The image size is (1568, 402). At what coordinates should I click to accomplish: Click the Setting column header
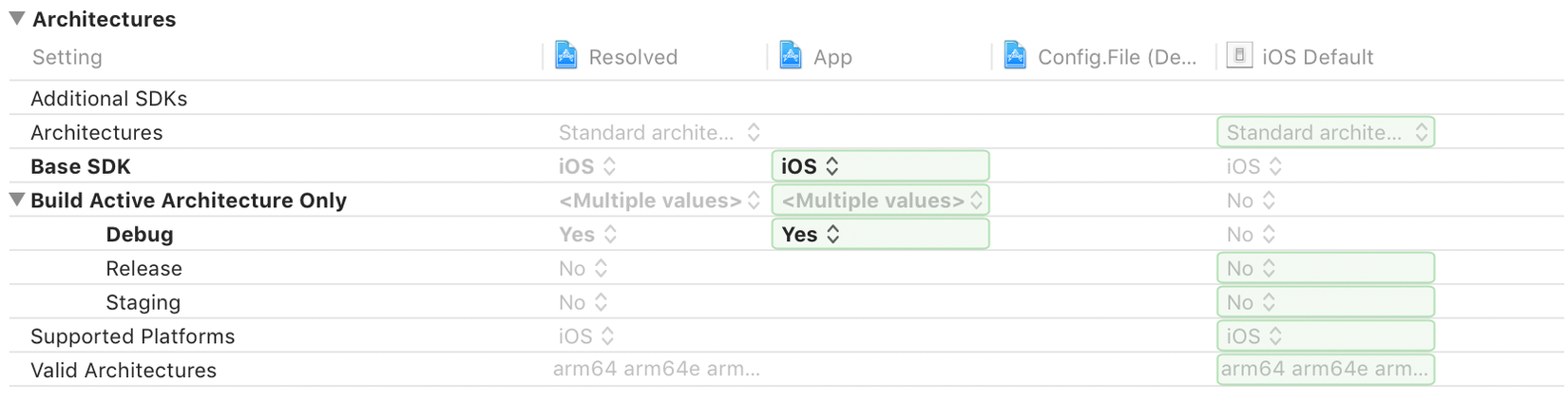(x=67, y=57)
